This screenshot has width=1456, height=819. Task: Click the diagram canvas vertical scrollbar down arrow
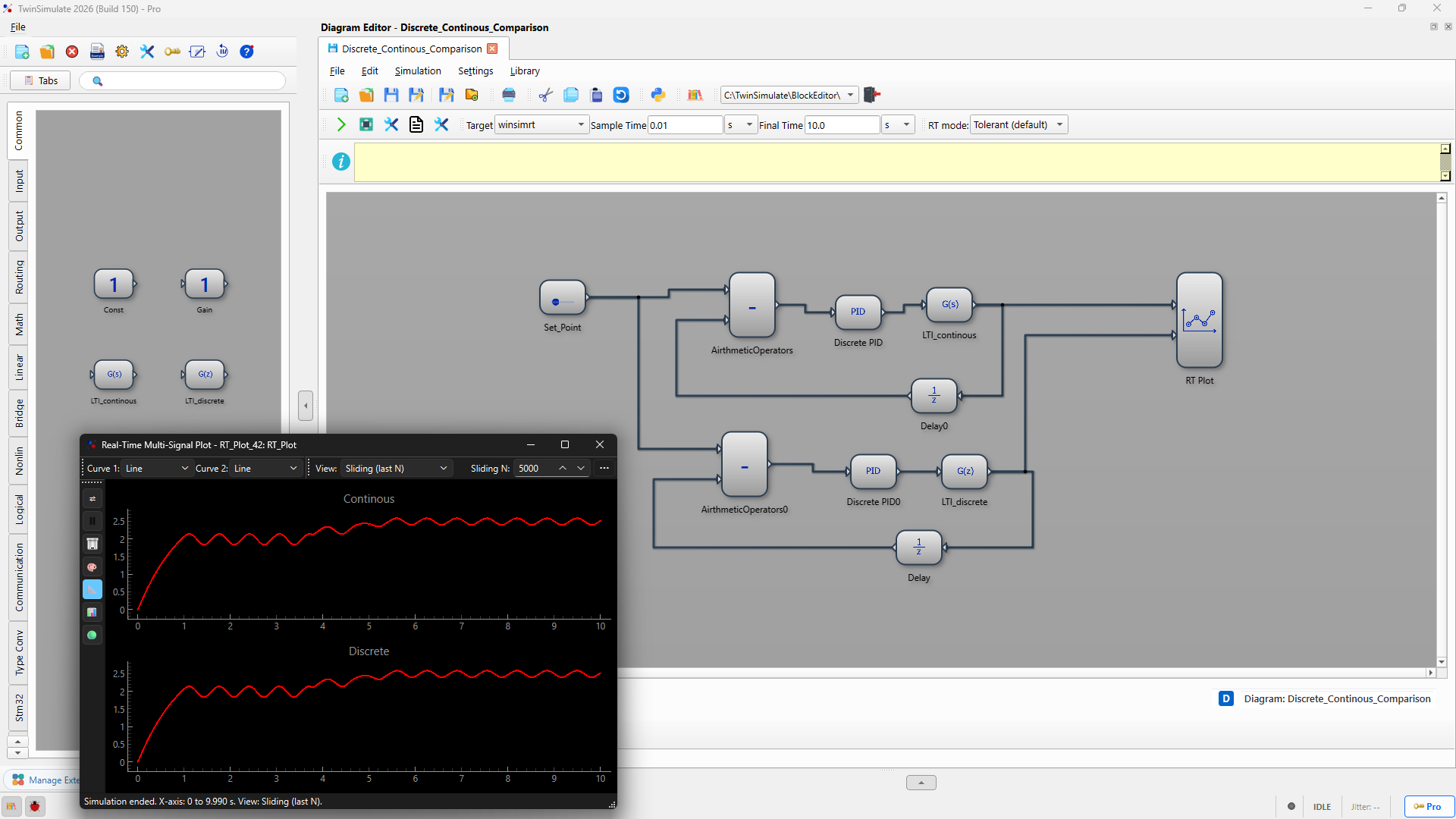coord(1442,662)
